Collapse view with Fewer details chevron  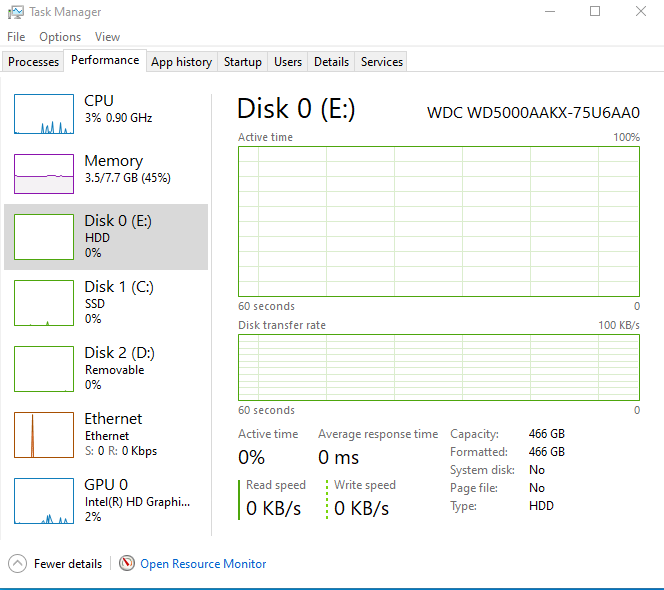click(18, 564)
